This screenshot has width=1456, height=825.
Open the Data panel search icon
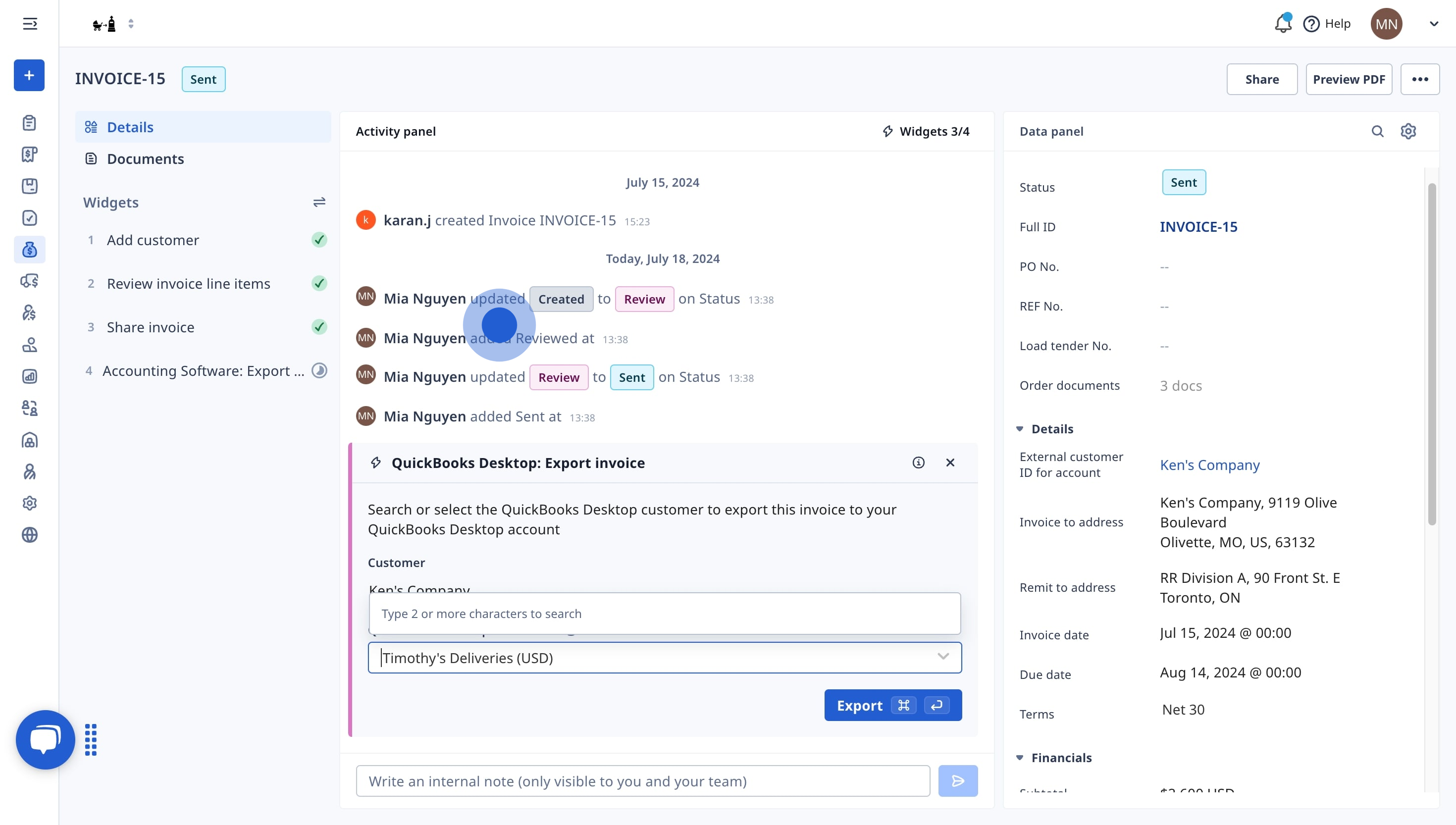(x=1377, y=131)
